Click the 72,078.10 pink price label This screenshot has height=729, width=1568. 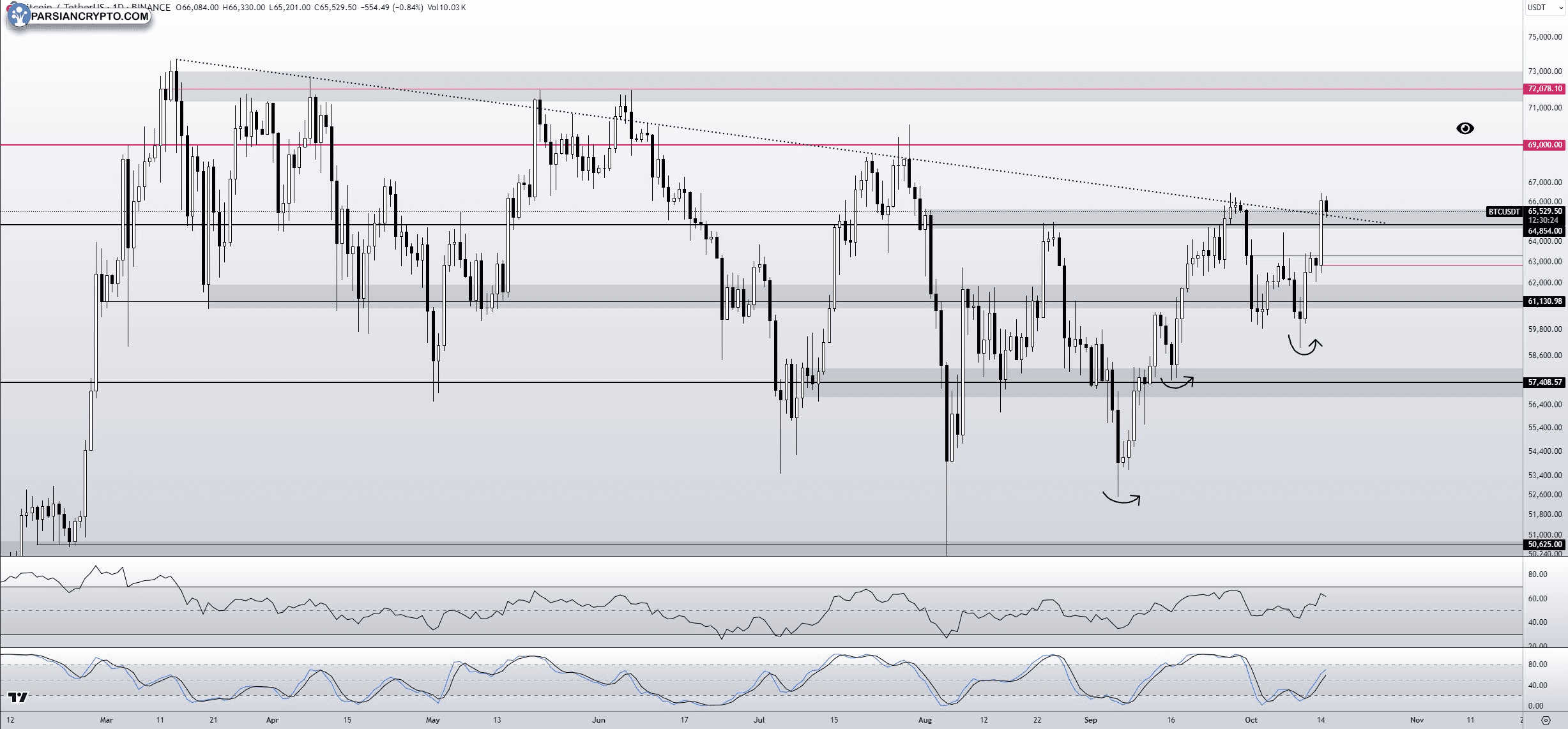(1545, 89)
